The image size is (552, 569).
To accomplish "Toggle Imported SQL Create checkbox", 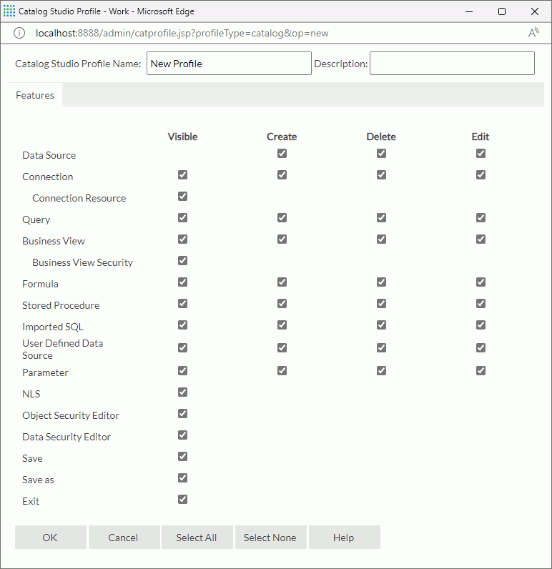I will [x=282, y=325].
